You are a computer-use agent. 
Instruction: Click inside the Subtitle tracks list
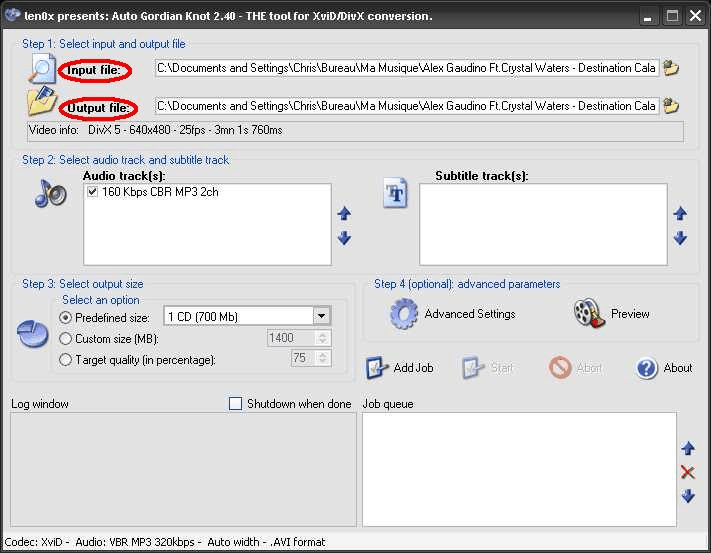click(543, 224)
